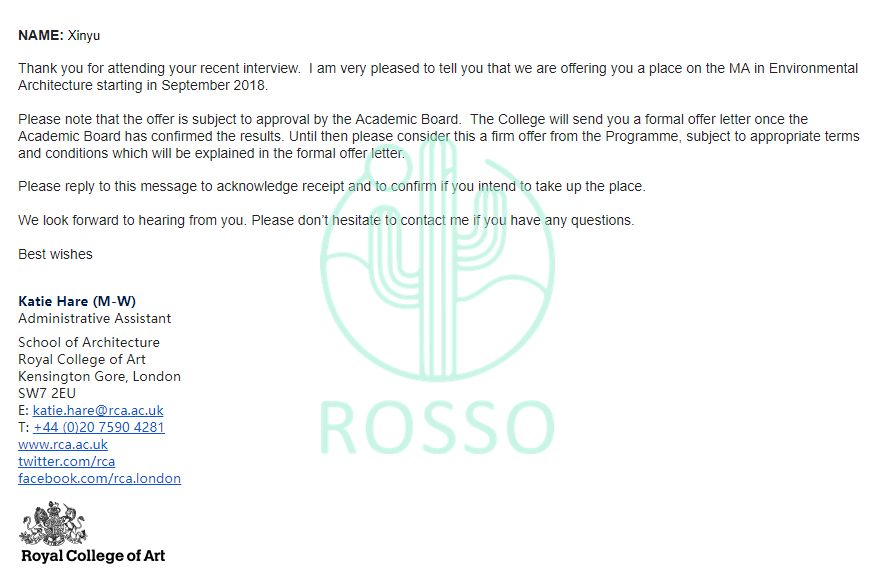Click the cactus watermark logo
The height and width of the screenshot is (582, 881).
coord(438,256)
